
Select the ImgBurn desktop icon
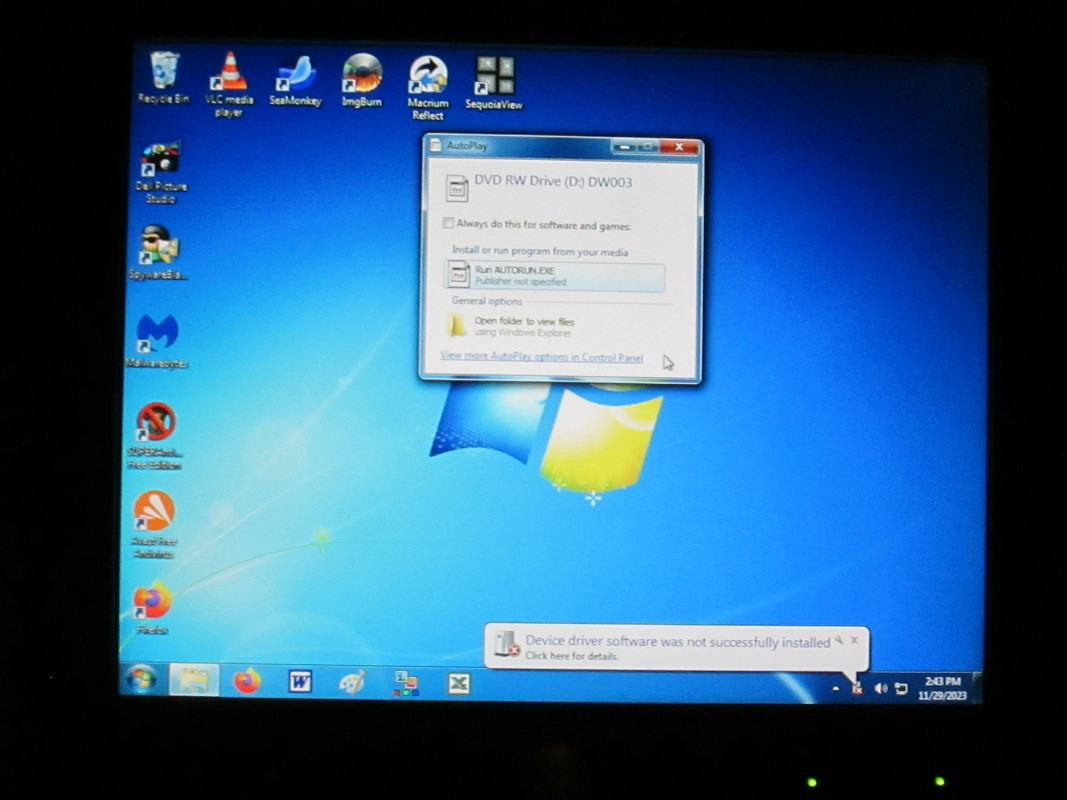pyautogui.click(x=361, y=80)
